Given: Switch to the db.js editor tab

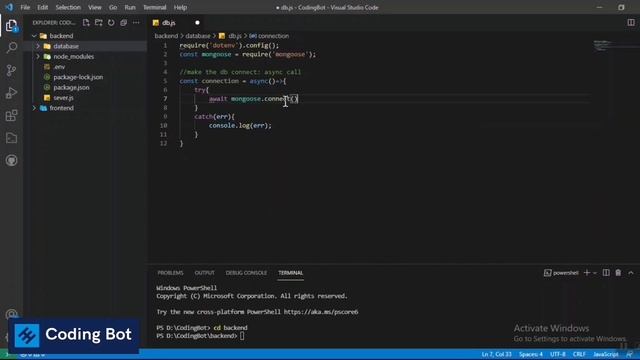Looking at the screenshot, I should 169,23.
